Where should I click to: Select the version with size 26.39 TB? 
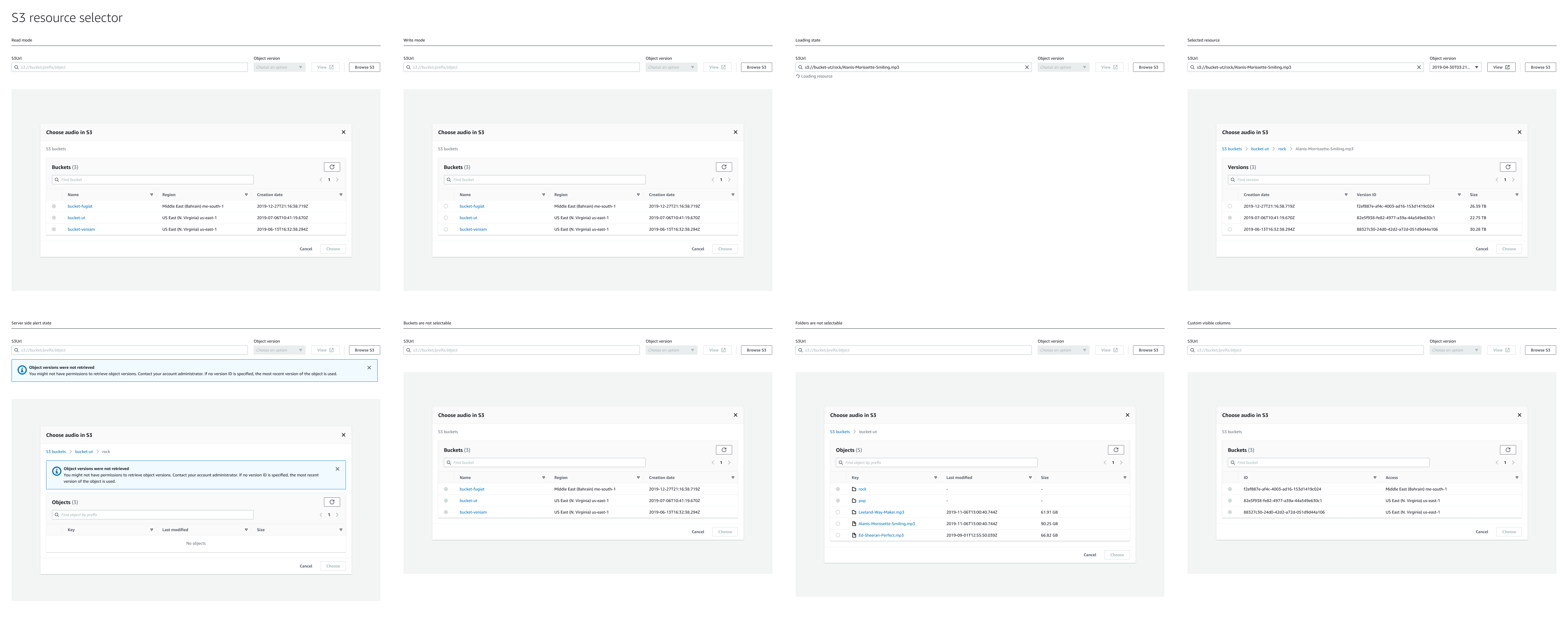[1230, 206]
